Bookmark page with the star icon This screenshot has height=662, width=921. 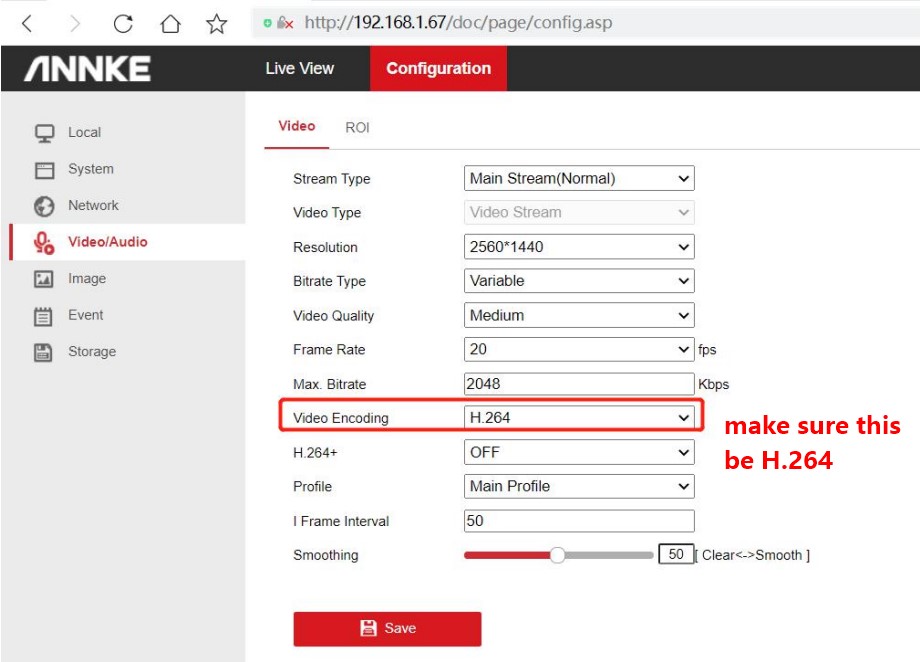[216, 22]
